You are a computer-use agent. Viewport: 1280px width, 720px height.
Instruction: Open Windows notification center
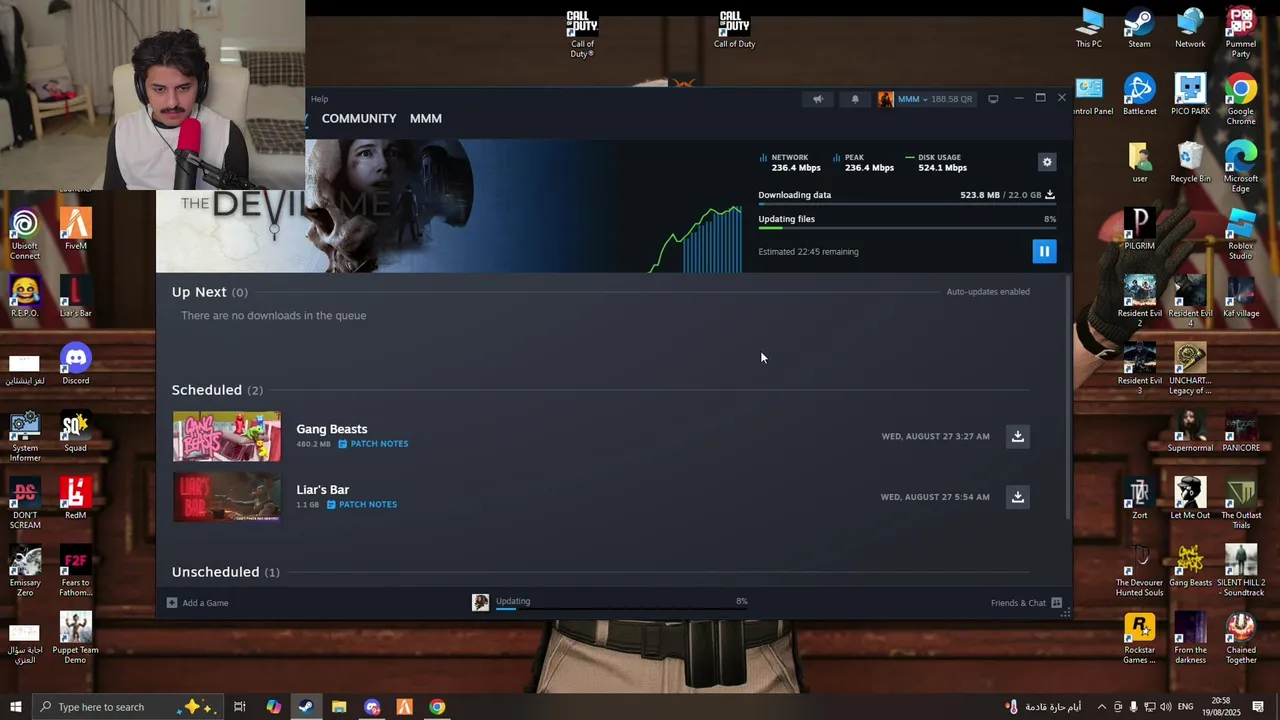(1259, 707)
